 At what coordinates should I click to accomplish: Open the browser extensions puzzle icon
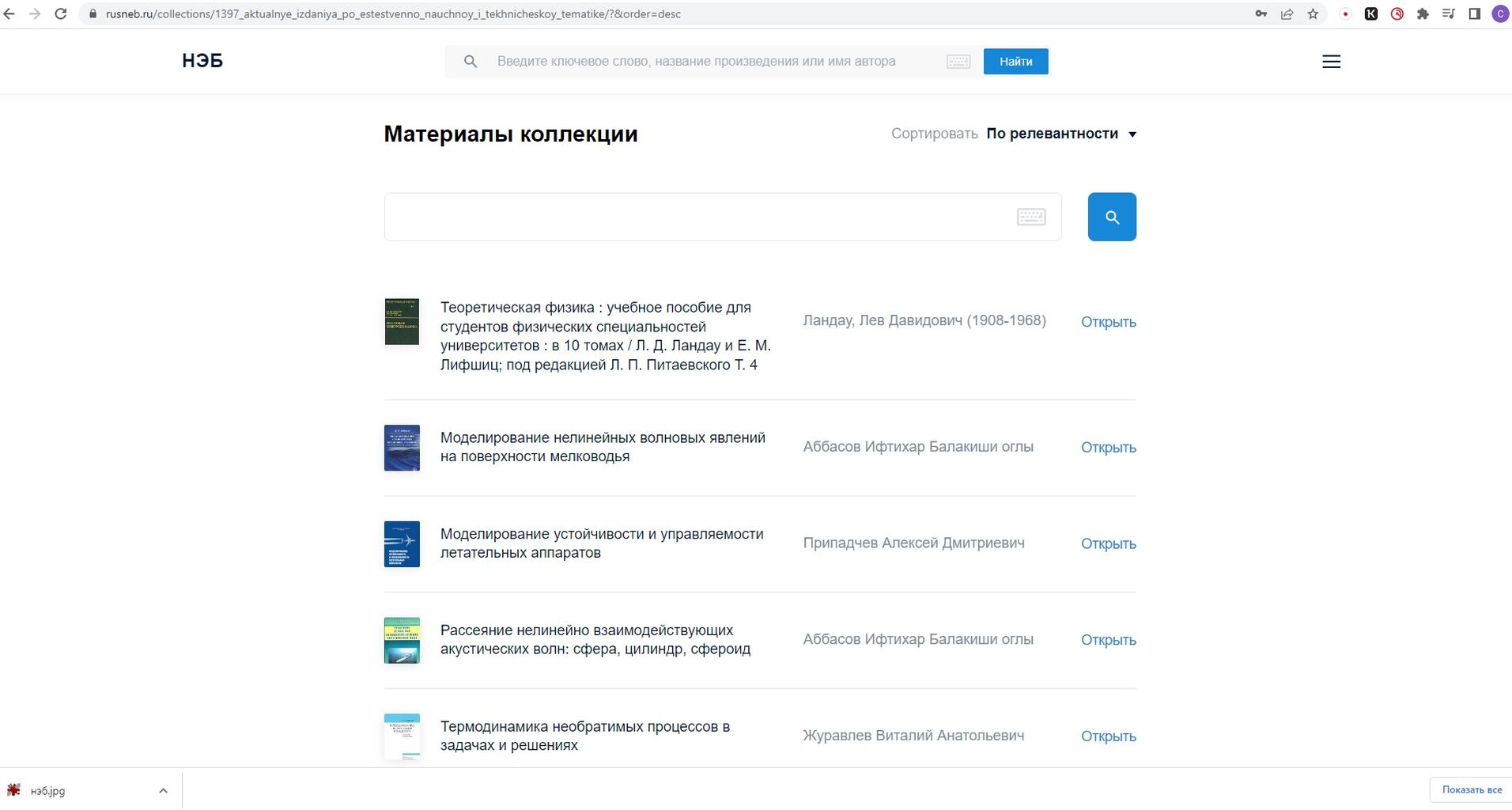click(x=1423, y=13)
